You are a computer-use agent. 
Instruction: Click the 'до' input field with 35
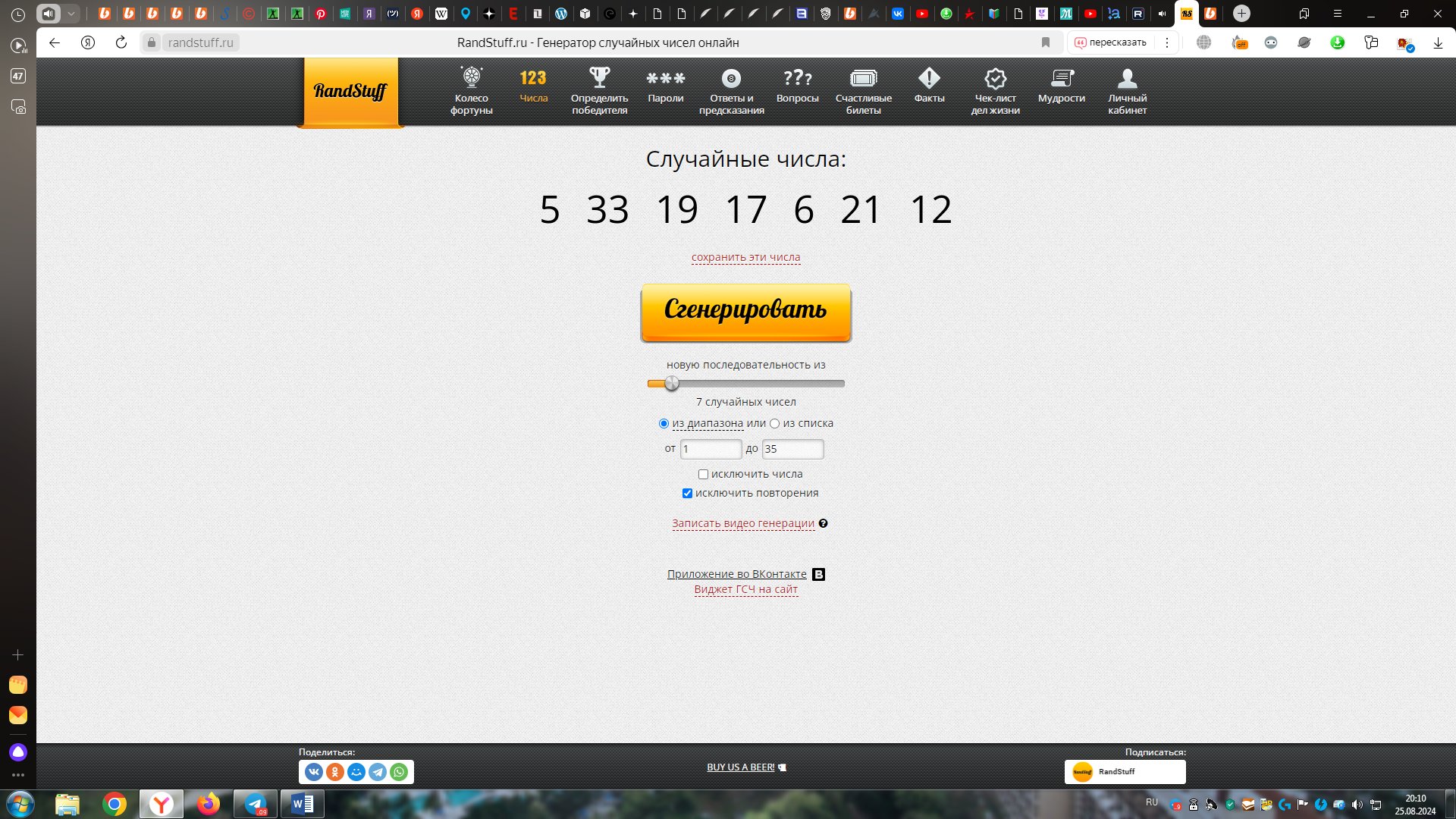click(x=792, y=449)
